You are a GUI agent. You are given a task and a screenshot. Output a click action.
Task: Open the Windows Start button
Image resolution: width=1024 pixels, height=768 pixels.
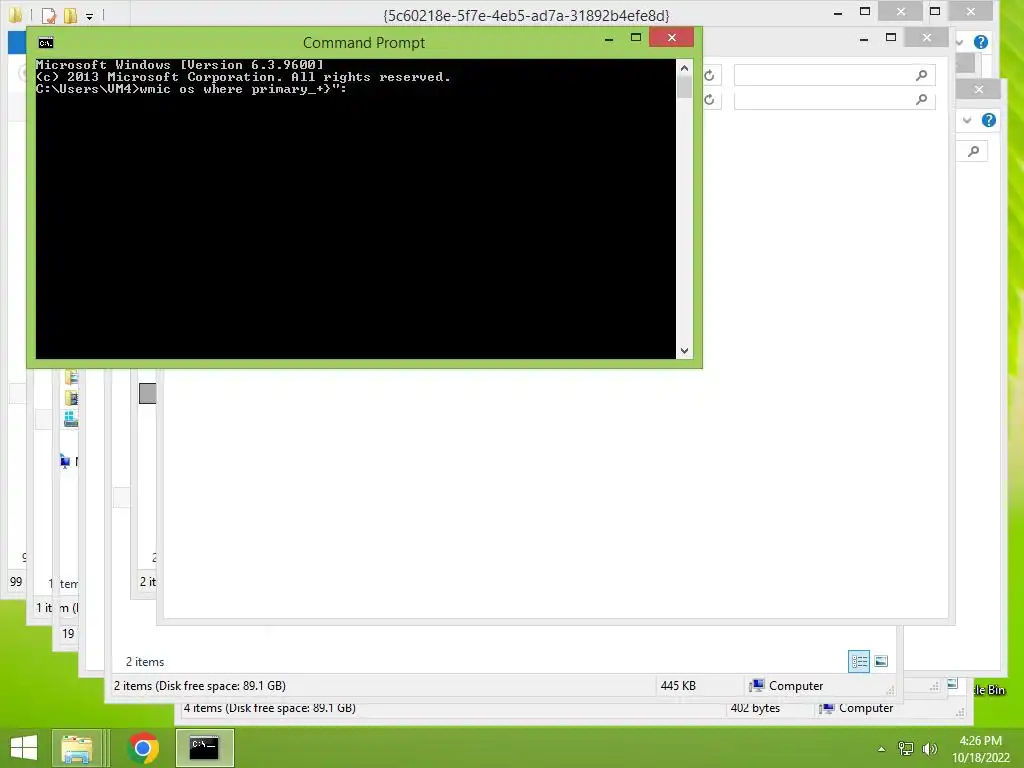[24, 748]
